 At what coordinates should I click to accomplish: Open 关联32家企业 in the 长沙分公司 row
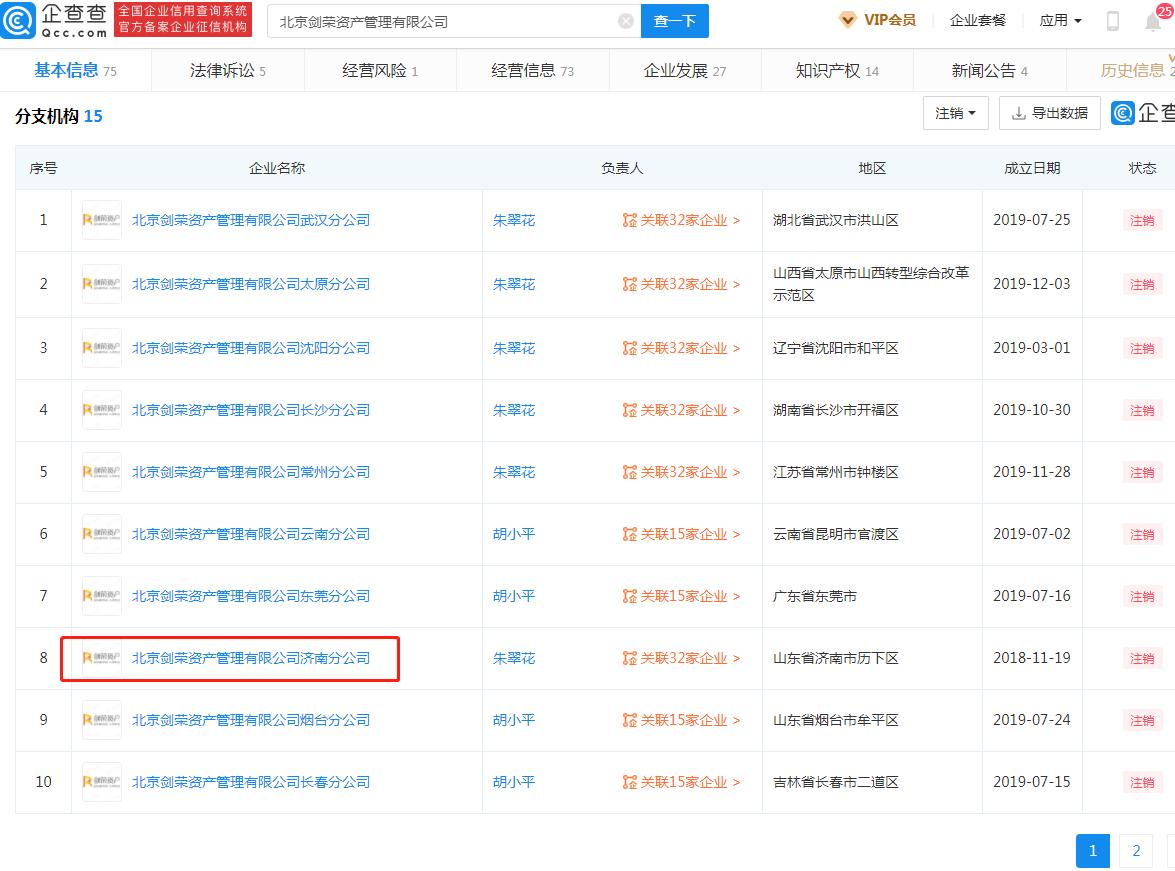(x=681, y=410)
